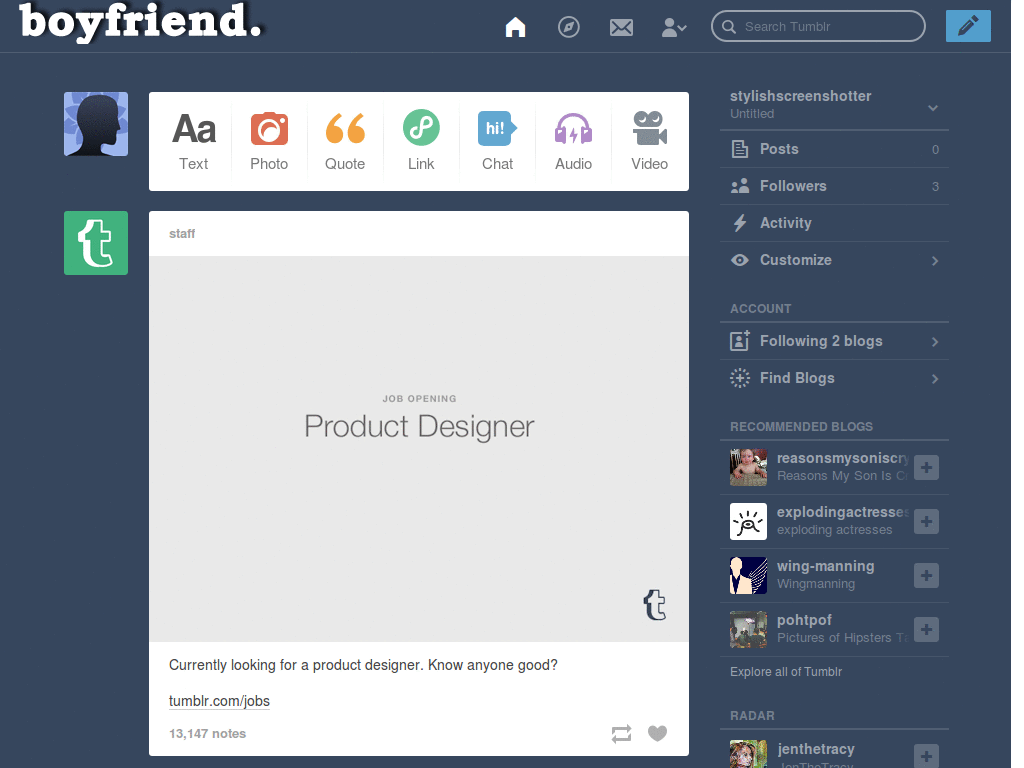Screen dimensions: 1024x768
Task: Click the pohtpof avatar
Action: pos(748,630)
